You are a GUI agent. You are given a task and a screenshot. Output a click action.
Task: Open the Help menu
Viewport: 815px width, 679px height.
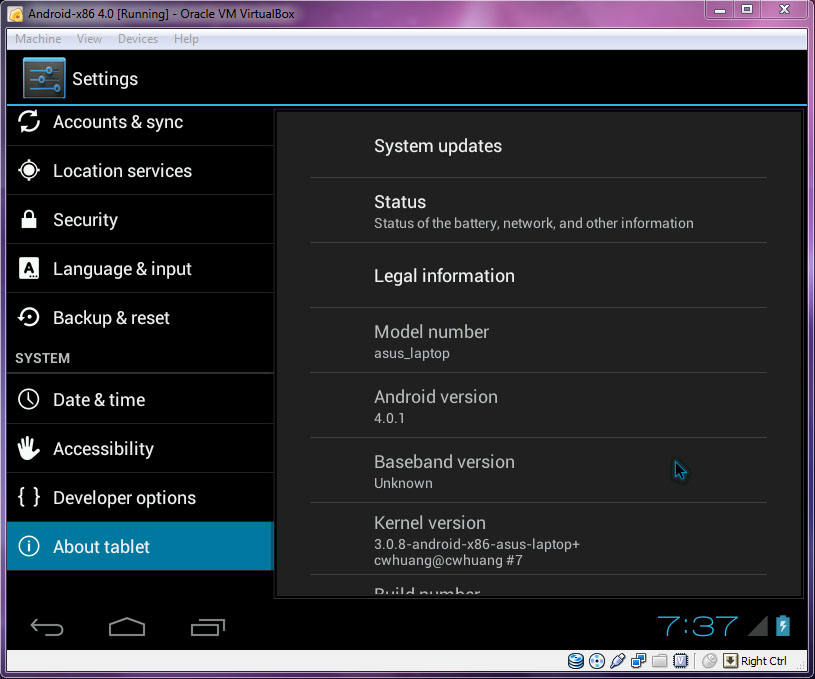(x=186, y=39)
